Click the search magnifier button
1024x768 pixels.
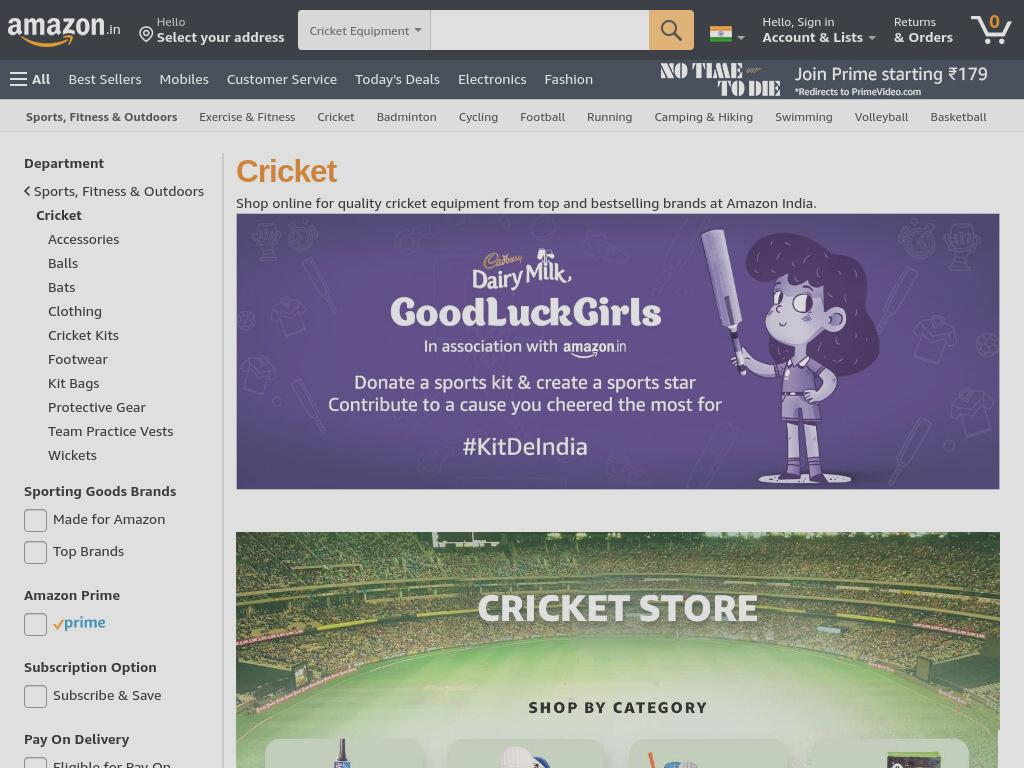[x=671, y=30]
